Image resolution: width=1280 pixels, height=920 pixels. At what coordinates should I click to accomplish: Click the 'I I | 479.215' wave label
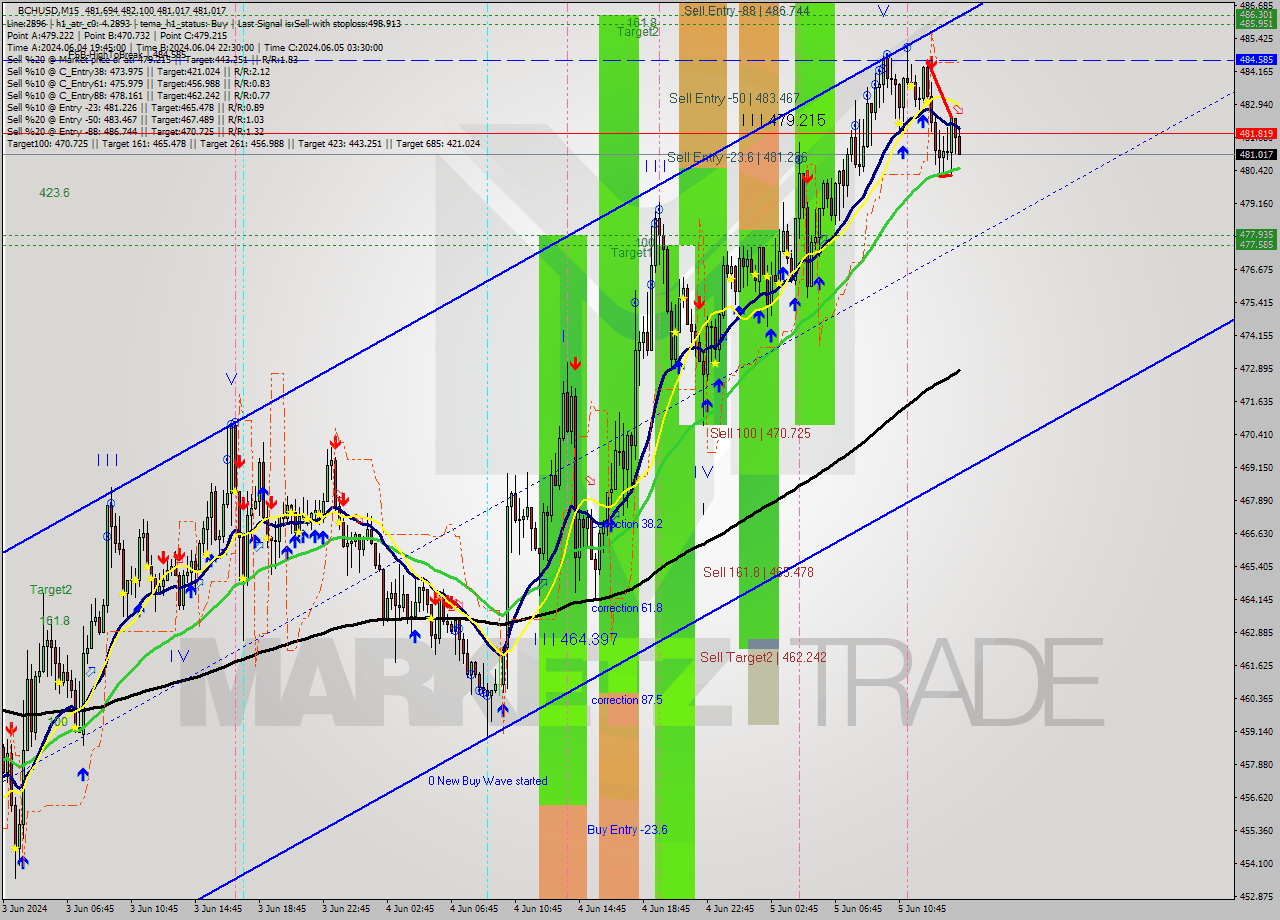783,120
